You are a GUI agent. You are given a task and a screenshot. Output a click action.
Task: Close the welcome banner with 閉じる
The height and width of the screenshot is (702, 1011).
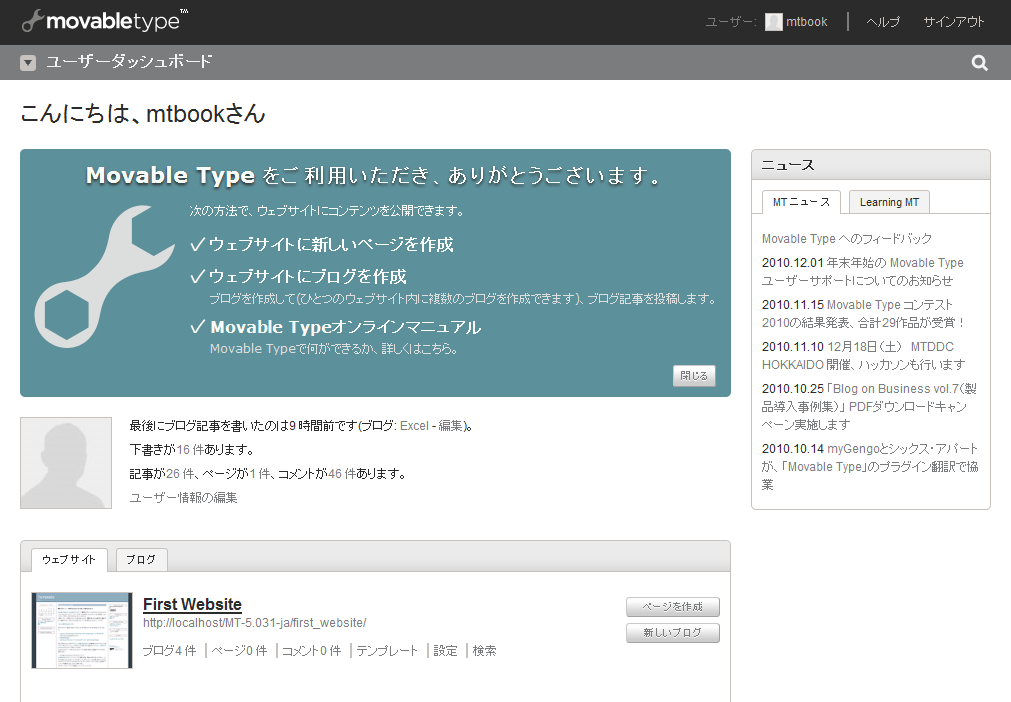[694, 376]
